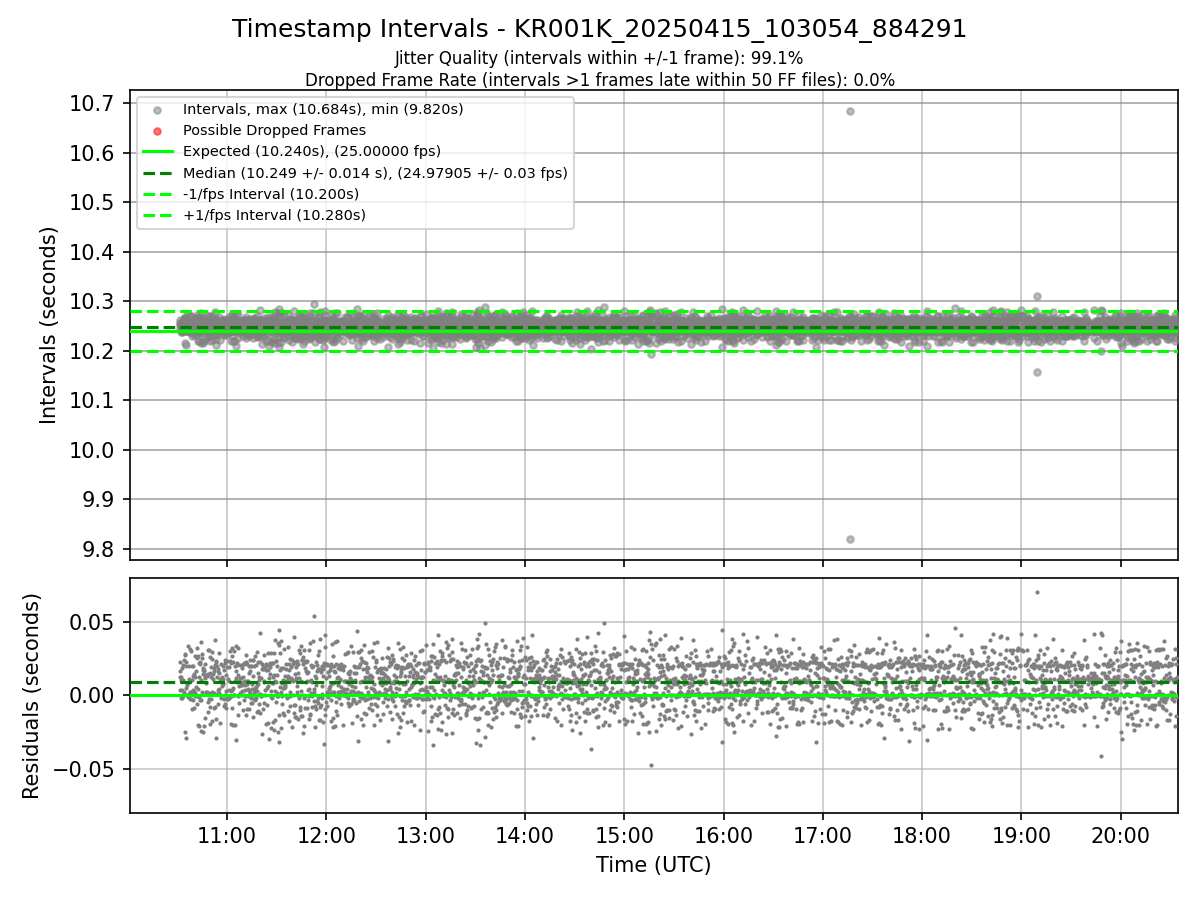The width and height of the screenshot is (1200, 900).
Task: Click the 'Residuals (seconds)' y-axis label
Action: click(31, 696)
